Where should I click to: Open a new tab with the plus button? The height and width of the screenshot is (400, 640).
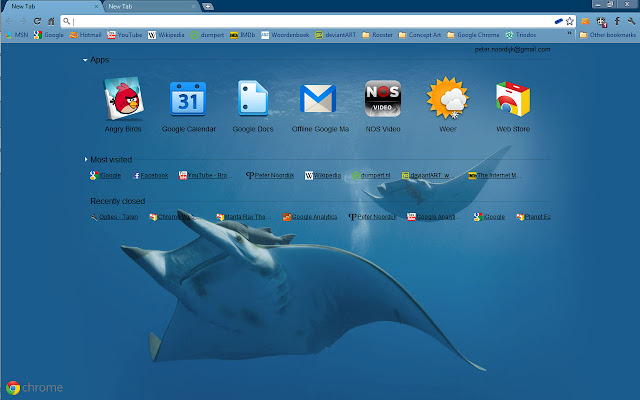pyautogui.click(x=207, y=6)
